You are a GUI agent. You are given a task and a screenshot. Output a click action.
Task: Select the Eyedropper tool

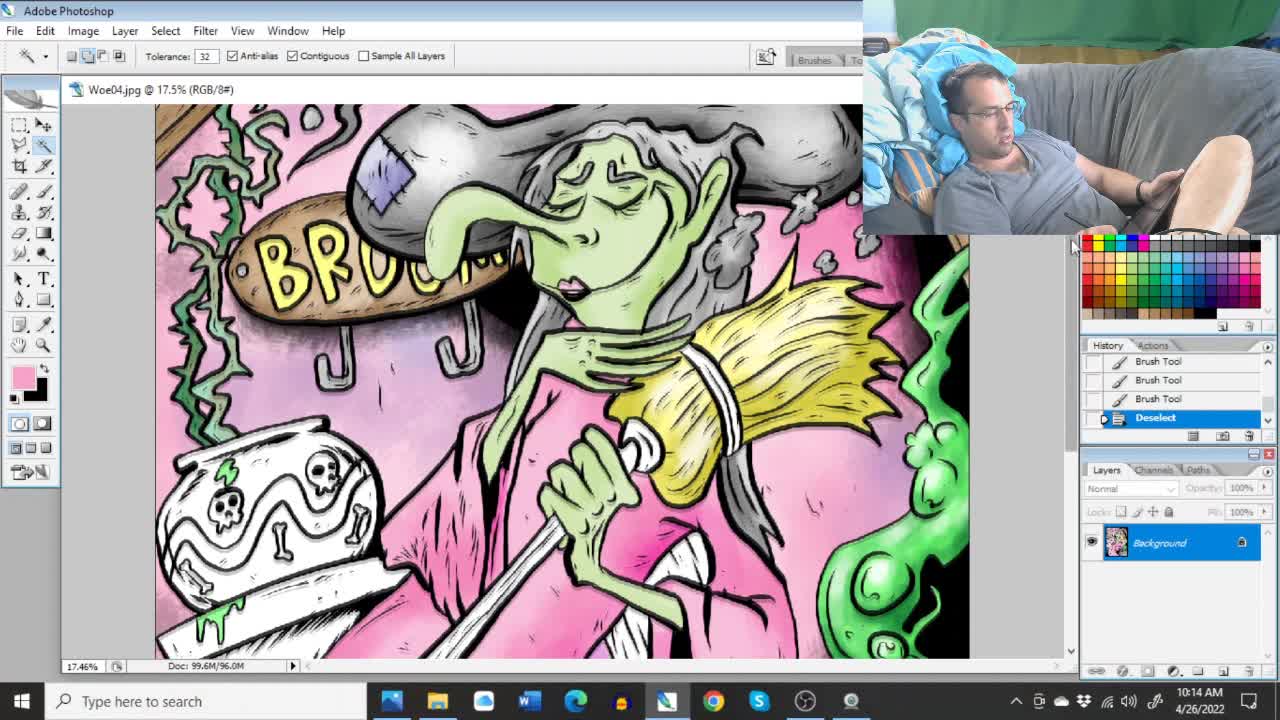point(43,325)
